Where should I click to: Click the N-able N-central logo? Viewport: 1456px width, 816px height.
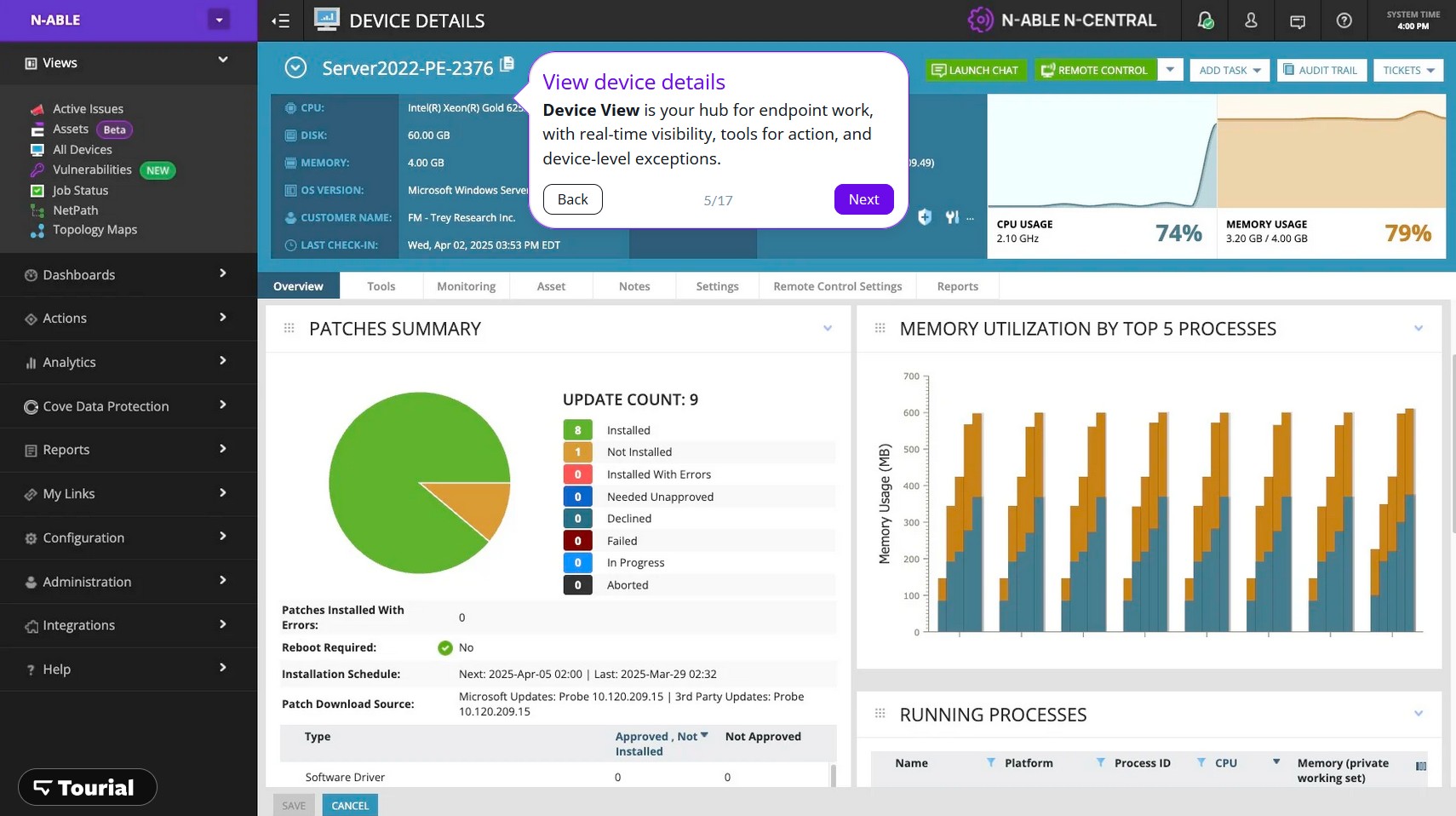click(x=1062, y=20)
